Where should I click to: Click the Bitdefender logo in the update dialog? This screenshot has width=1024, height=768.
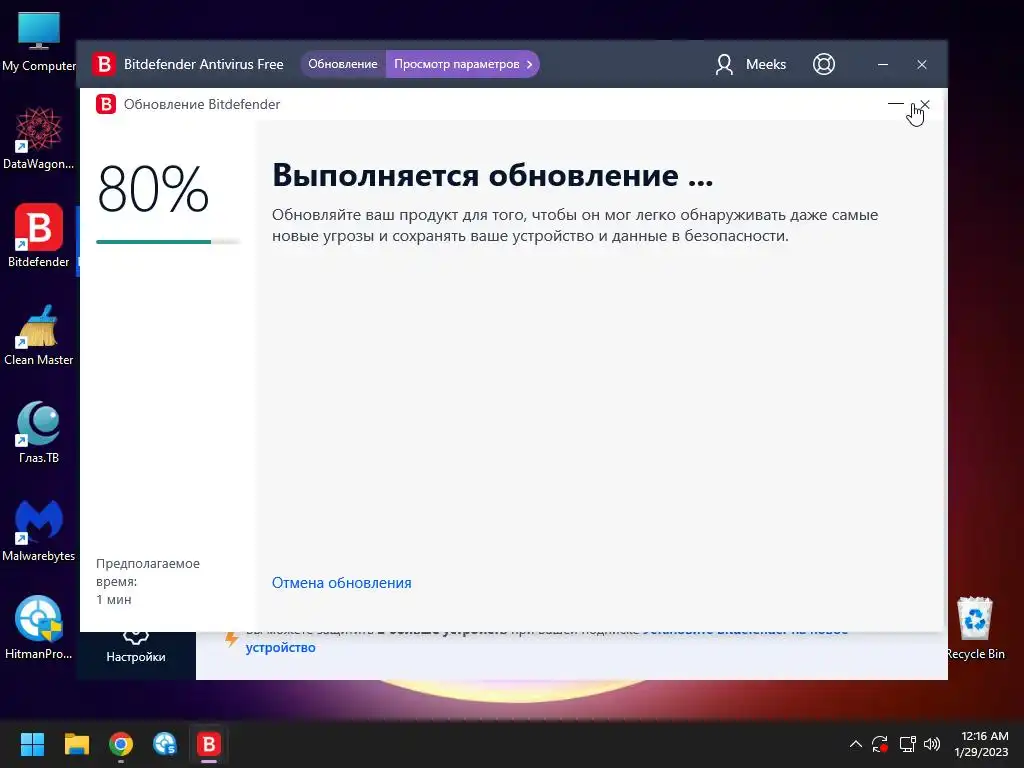click(106, 104)
